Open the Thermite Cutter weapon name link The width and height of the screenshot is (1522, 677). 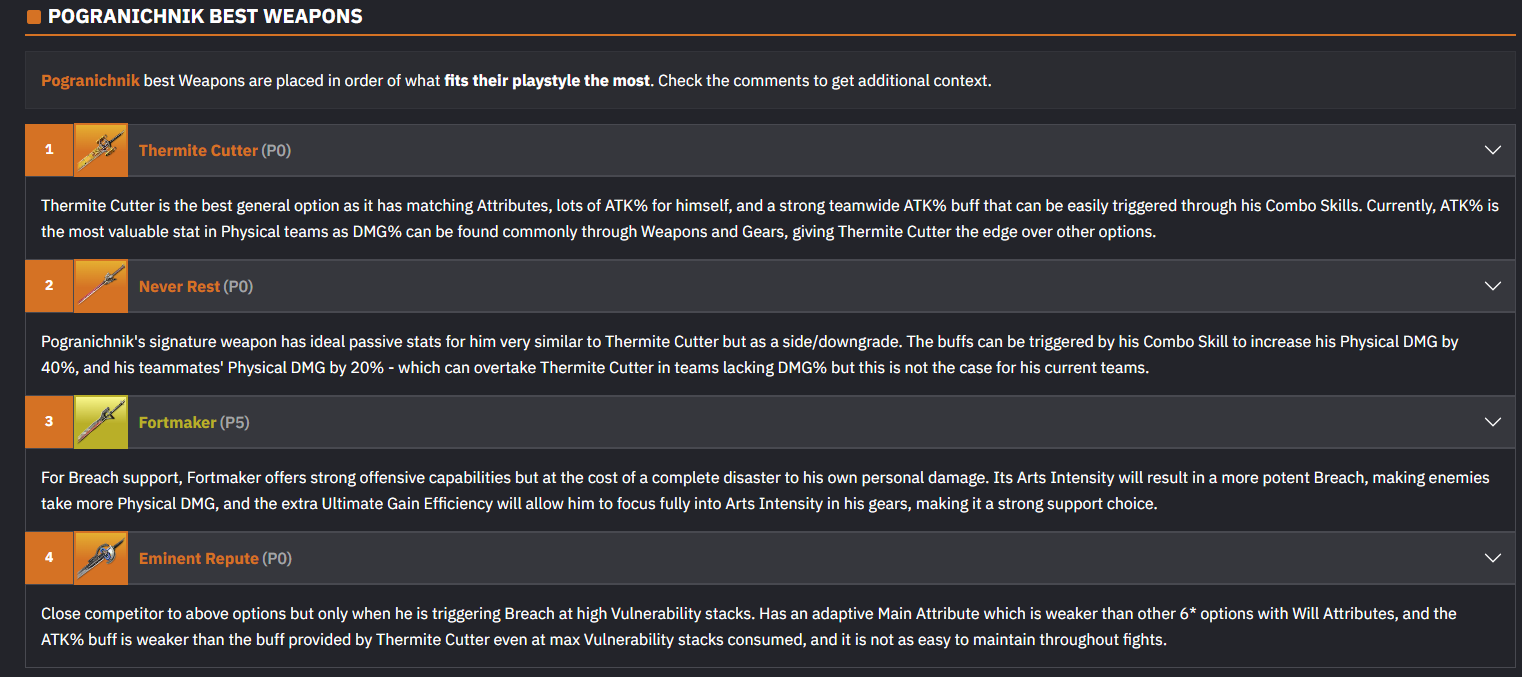coord(198,150)
